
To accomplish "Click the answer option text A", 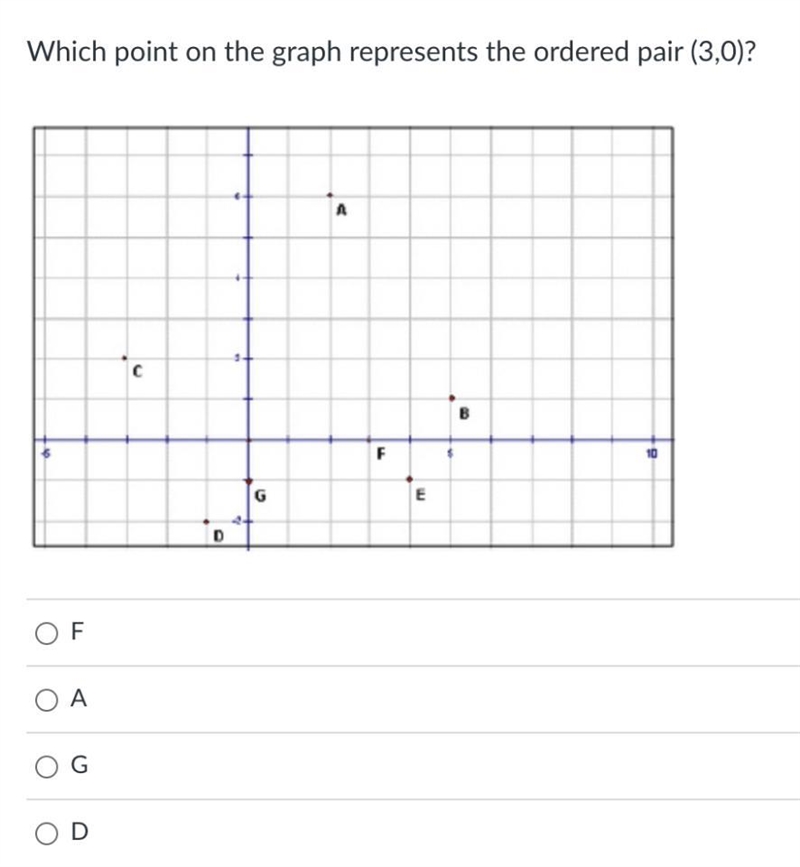I will click(79, 698).
